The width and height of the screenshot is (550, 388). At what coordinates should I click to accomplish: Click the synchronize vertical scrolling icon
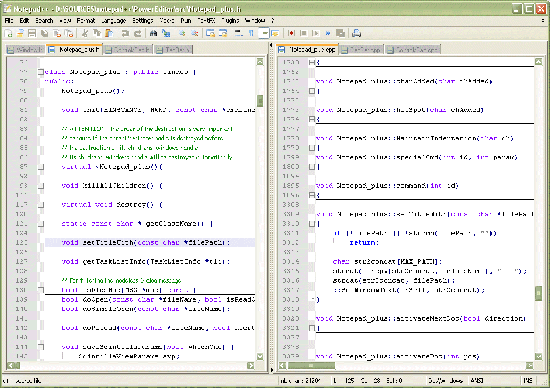coord(210,33)
